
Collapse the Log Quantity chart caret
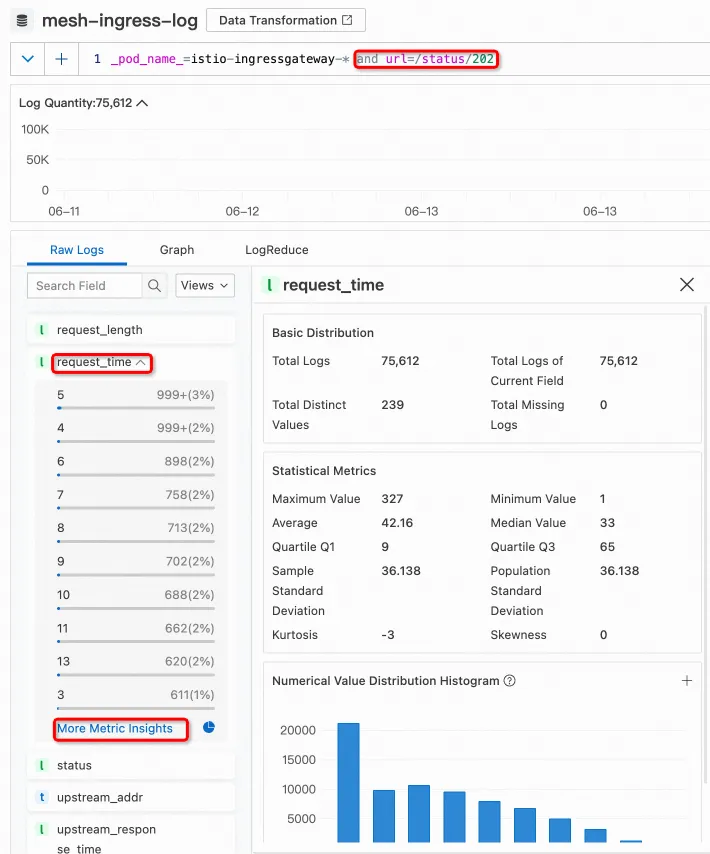coord(142,103)
